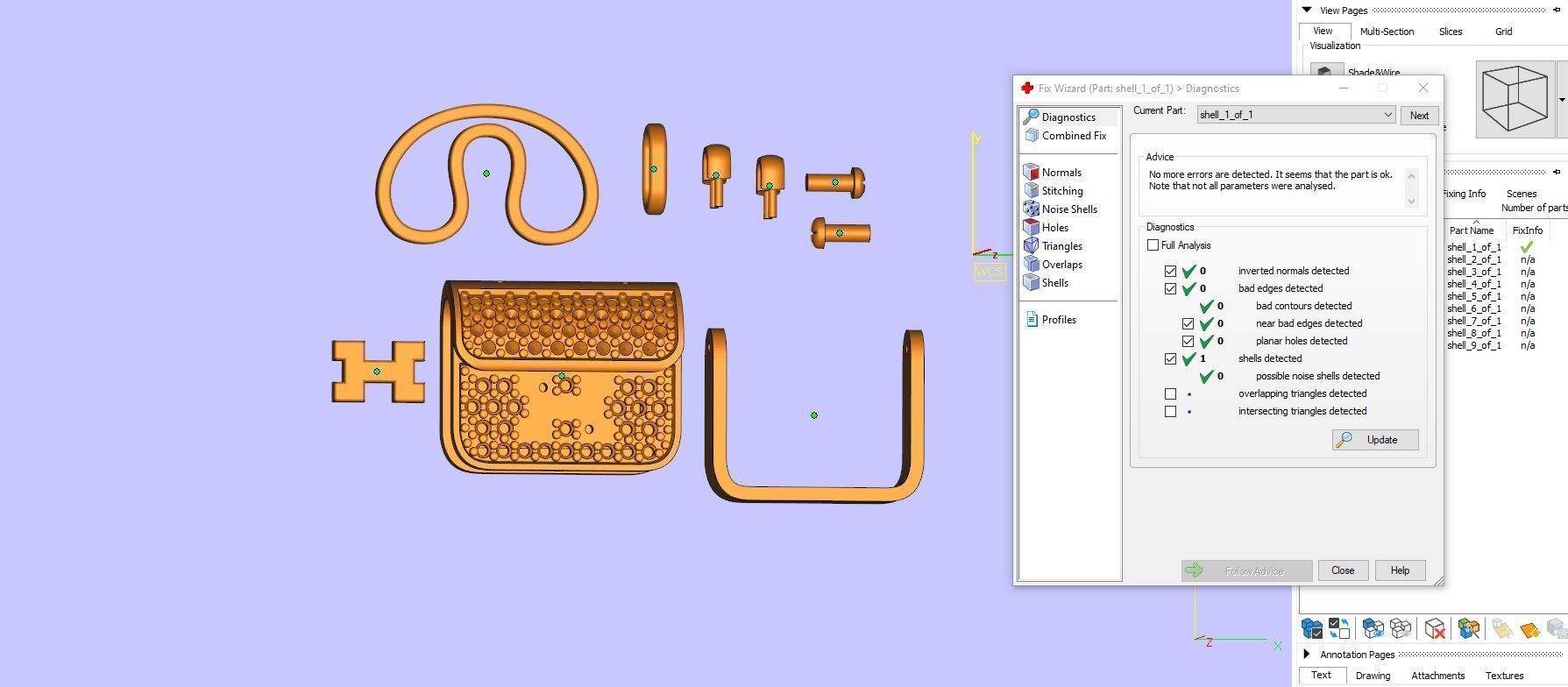Enable intersecting triangles detected checkbox
1568x687 pixels.
tap(1170, 411)
